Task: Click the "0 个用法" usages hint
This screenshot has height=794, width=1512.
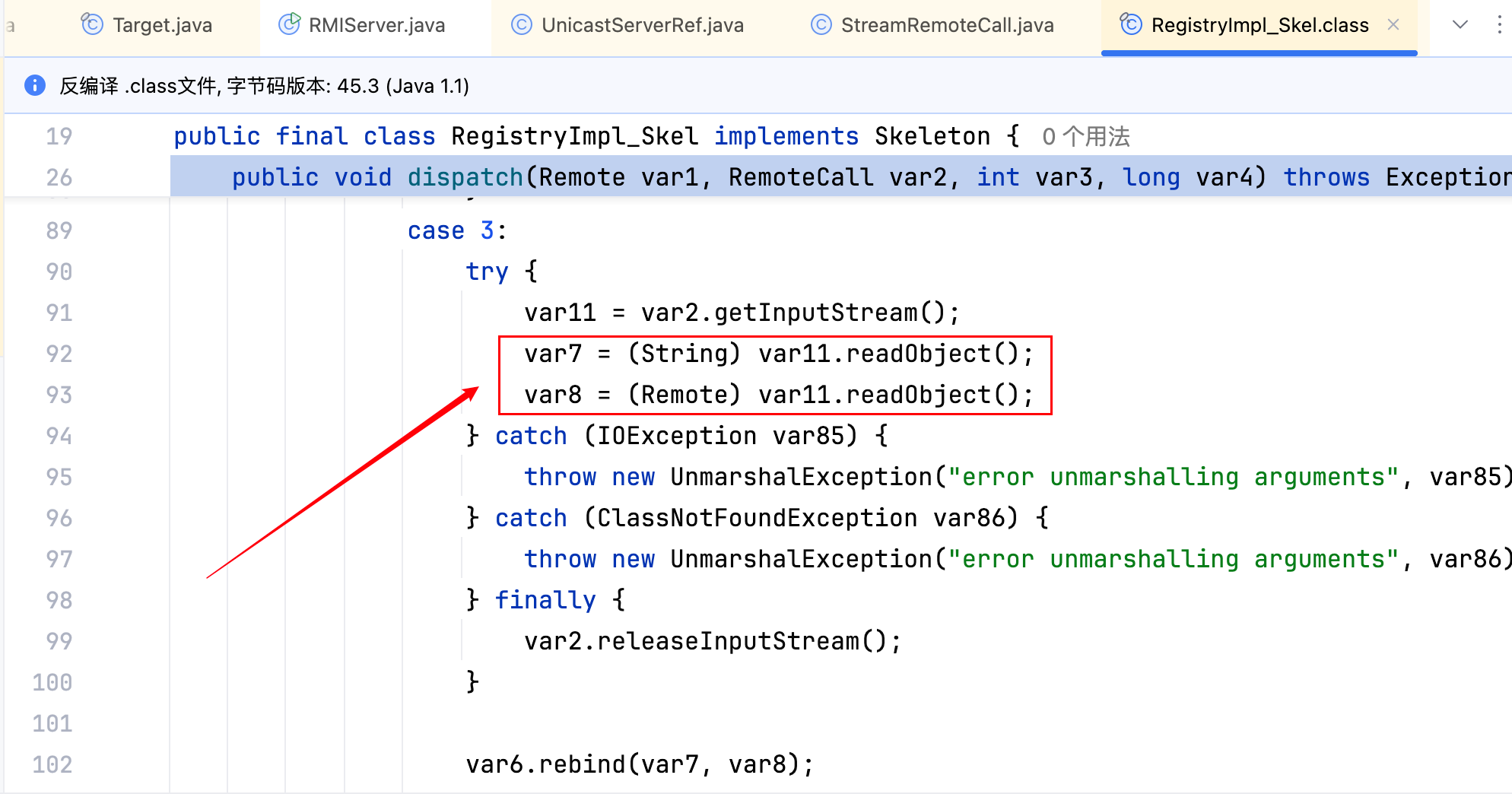Action: [1085, 137]
